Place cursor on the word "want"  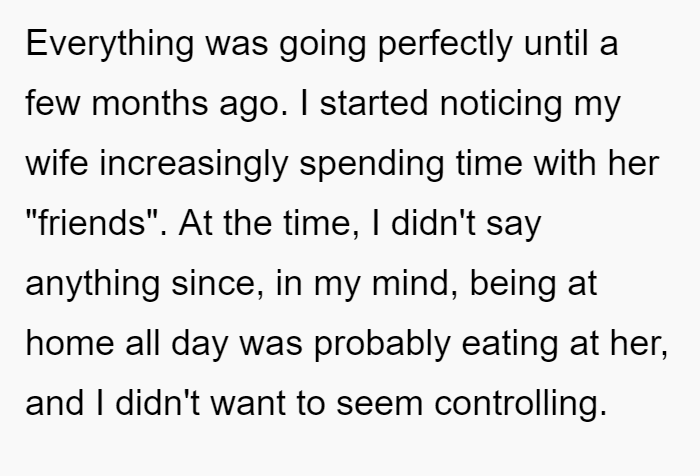(x=248, y=403)
